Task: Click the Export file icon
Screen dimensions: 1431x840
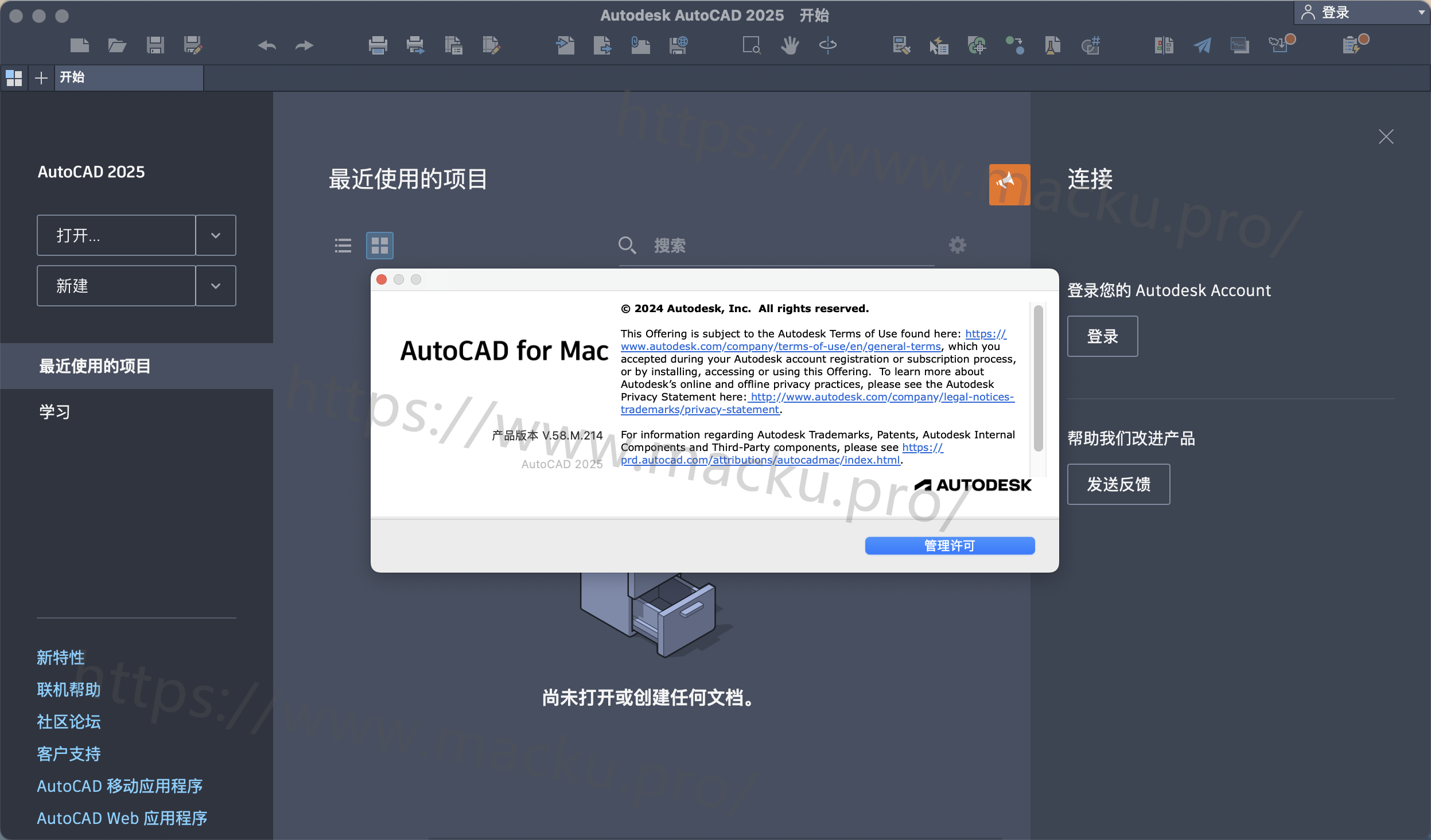Action: click(x=602, y=45)
